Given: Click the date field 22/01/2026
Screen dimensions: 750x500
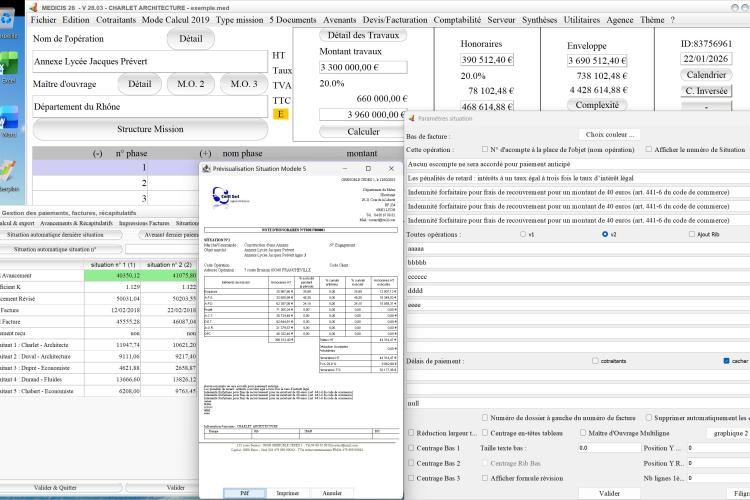Looking at the screenshot, I should (706, 59).
